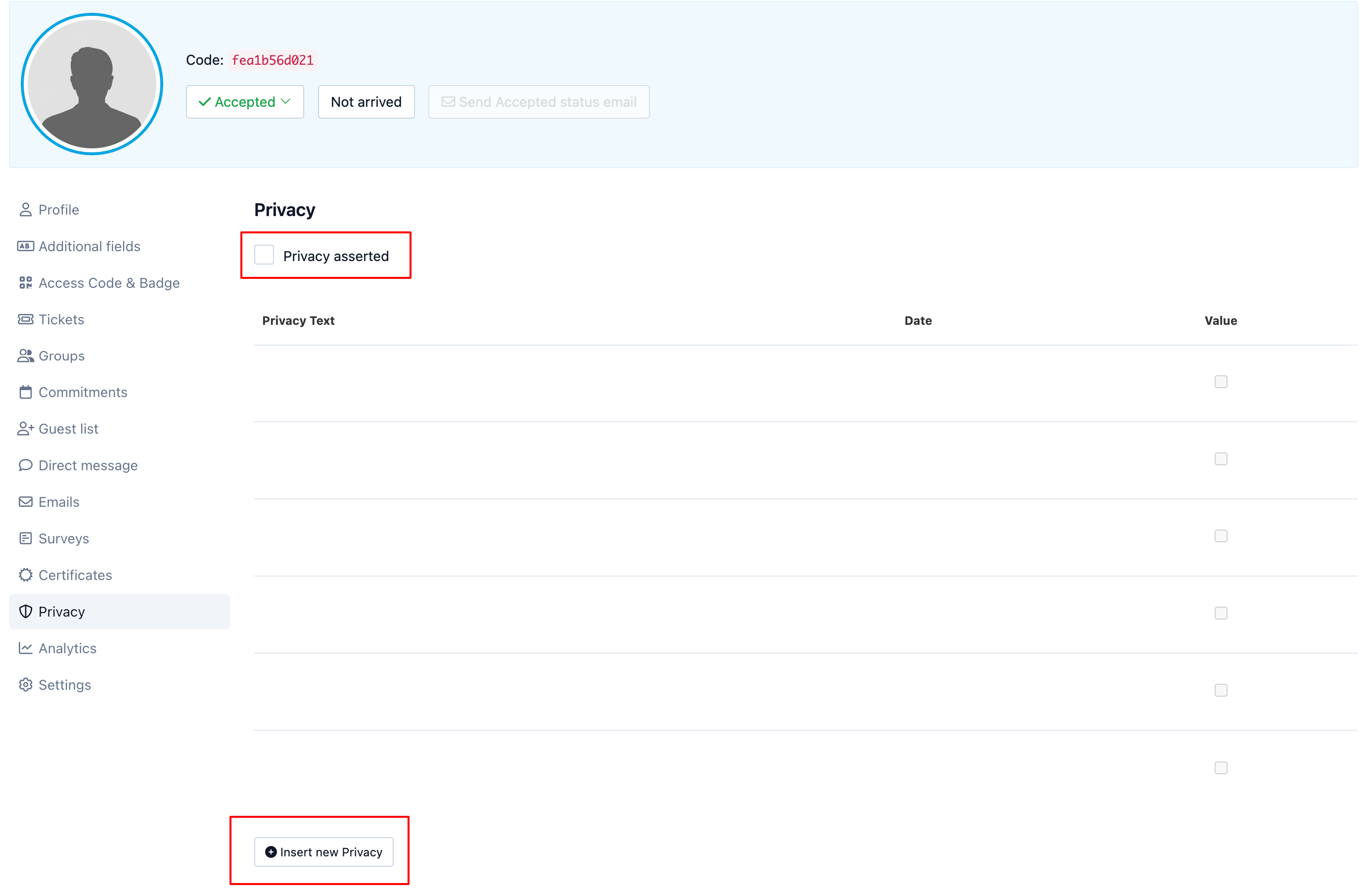Click the Not arrived button
Viewport: 1372px width, 889px height.
[366, 102]
